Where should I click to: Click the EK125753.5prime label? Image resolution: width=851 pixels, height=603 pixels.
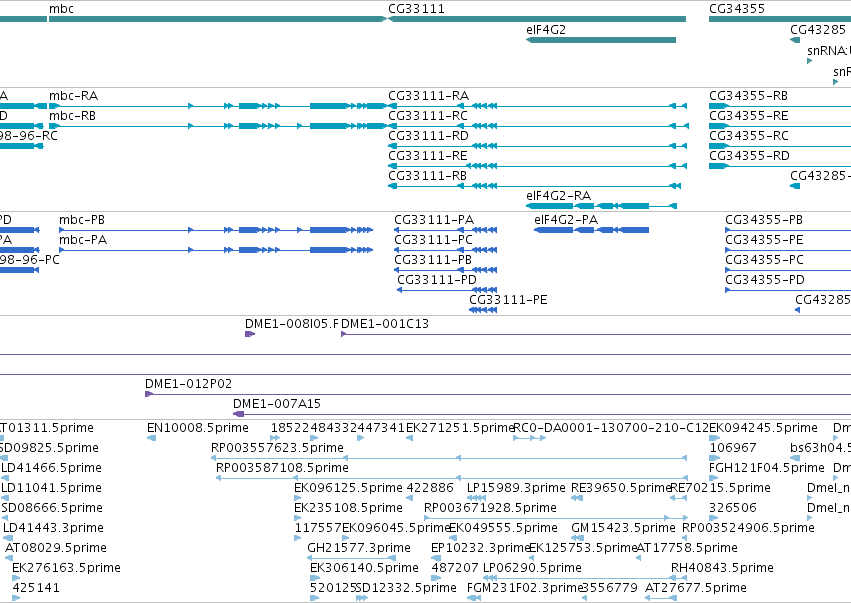[582, 548]
